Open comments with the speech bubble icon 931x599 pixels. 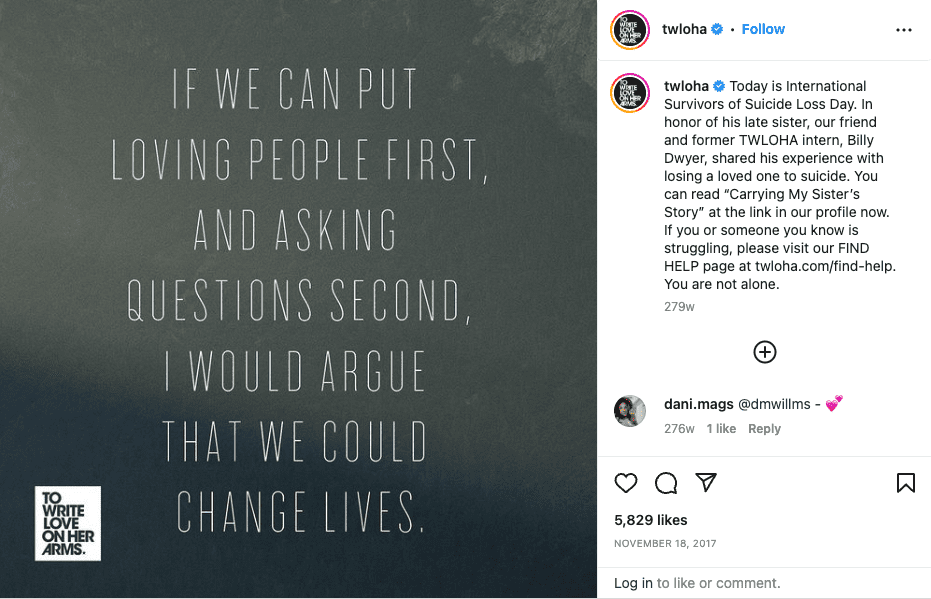coord(666,483)
